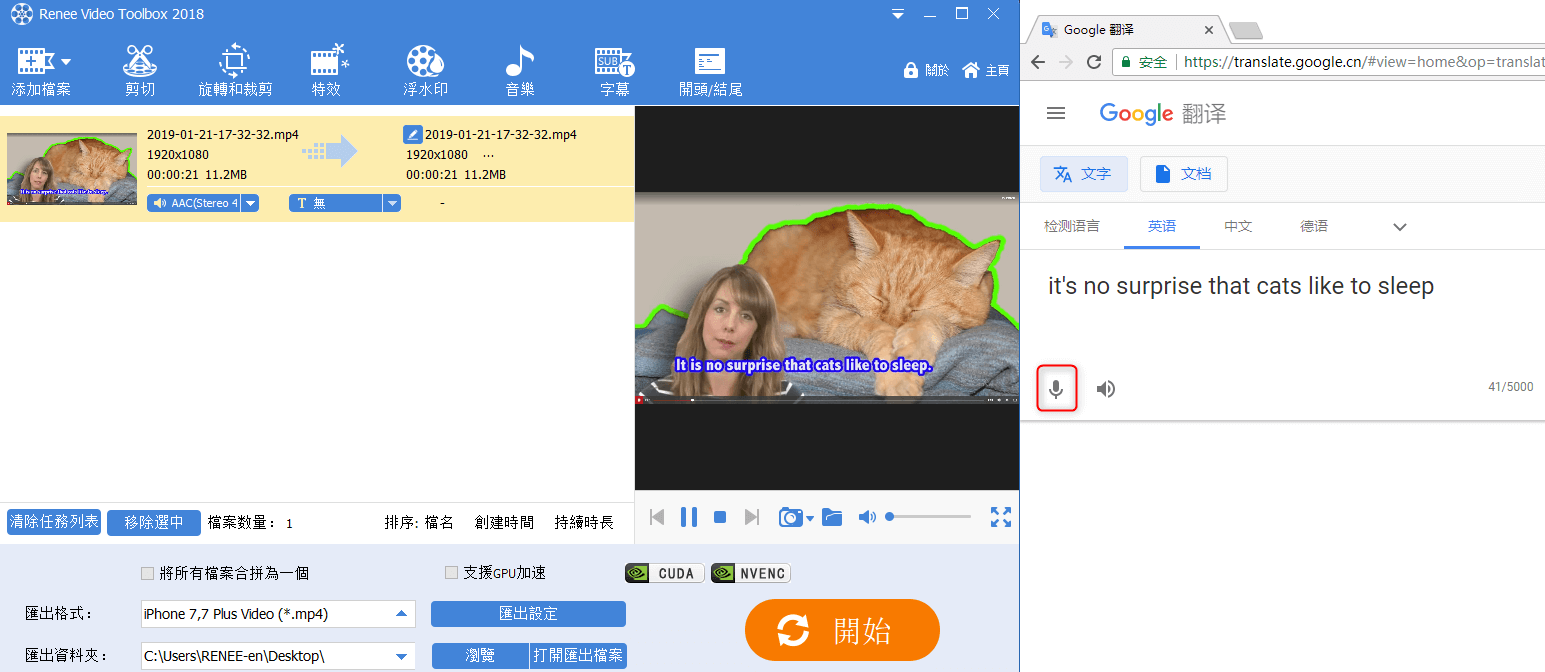Click the 匯出設定 export settings button
This screenshot has height=672, width=1545.
click(528, 614)
